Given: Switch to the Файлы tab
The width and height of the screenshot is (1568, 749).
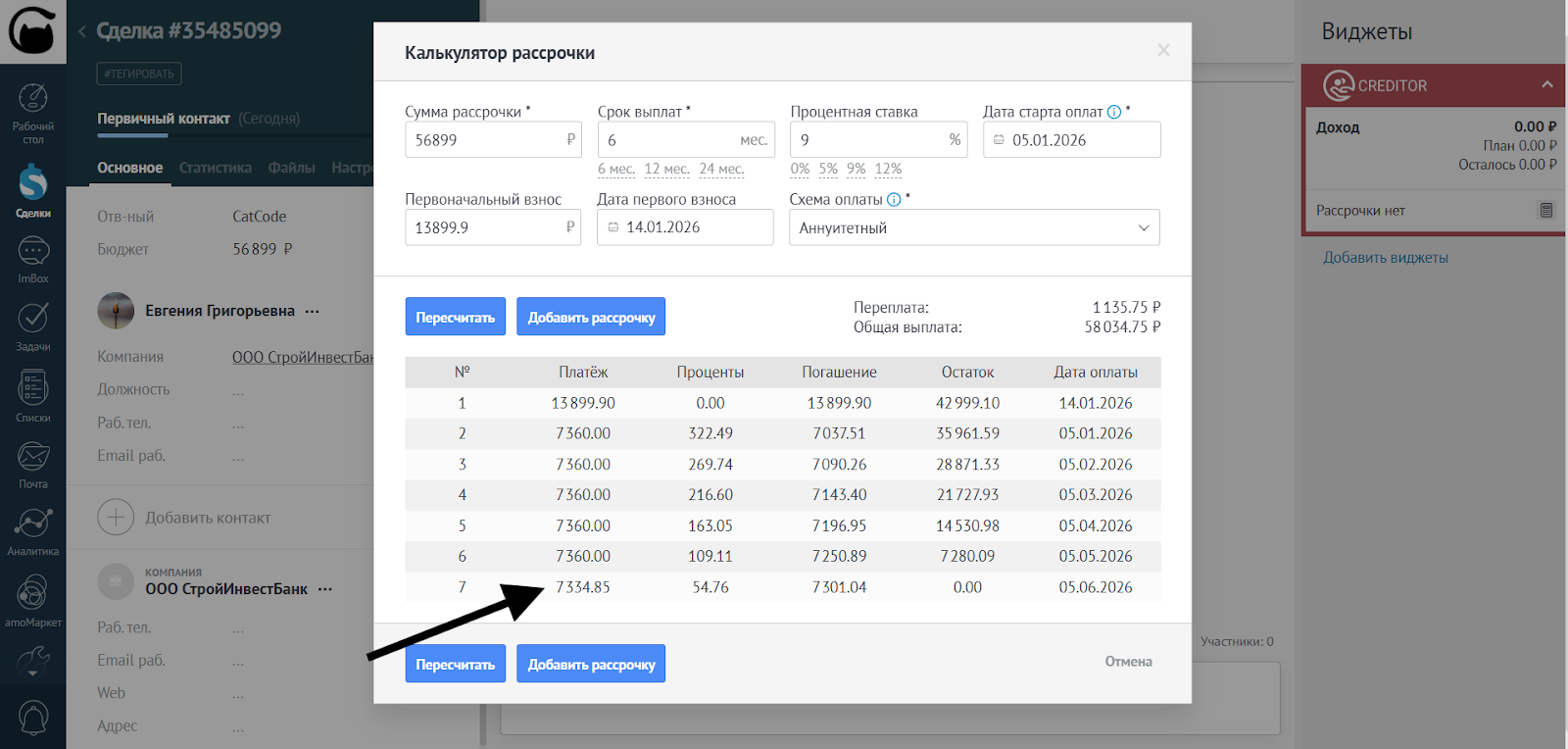Looking at the screenshot, I should 291,168.
